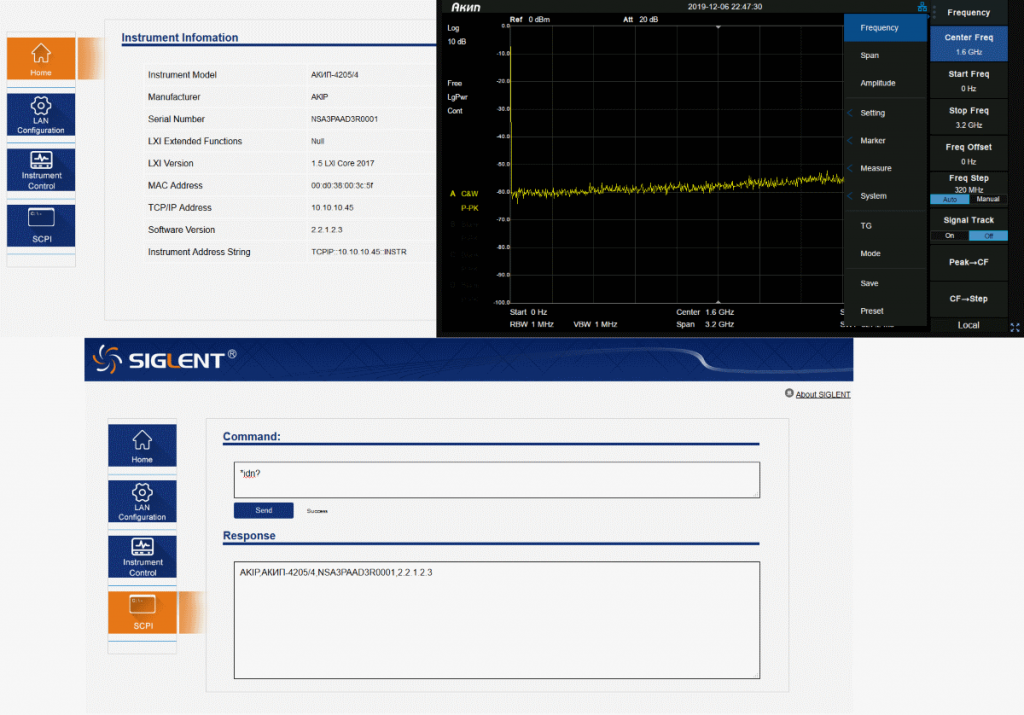Image resolution: width=1024 pixels, height=715 pixels.
Task: Select Amplitude in the analyzer menu
Action: pyautogui.click(x=885, y=84)
